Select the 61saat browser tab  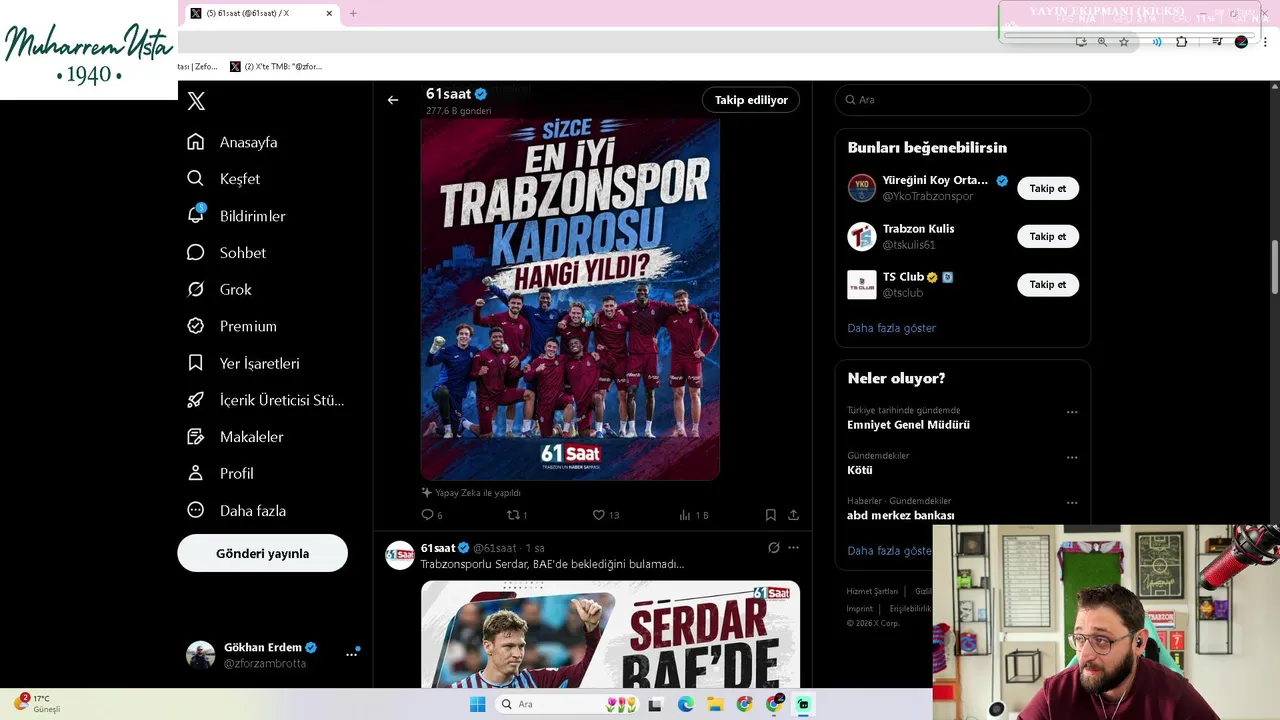pyautogui.click(x=258, y=13)
